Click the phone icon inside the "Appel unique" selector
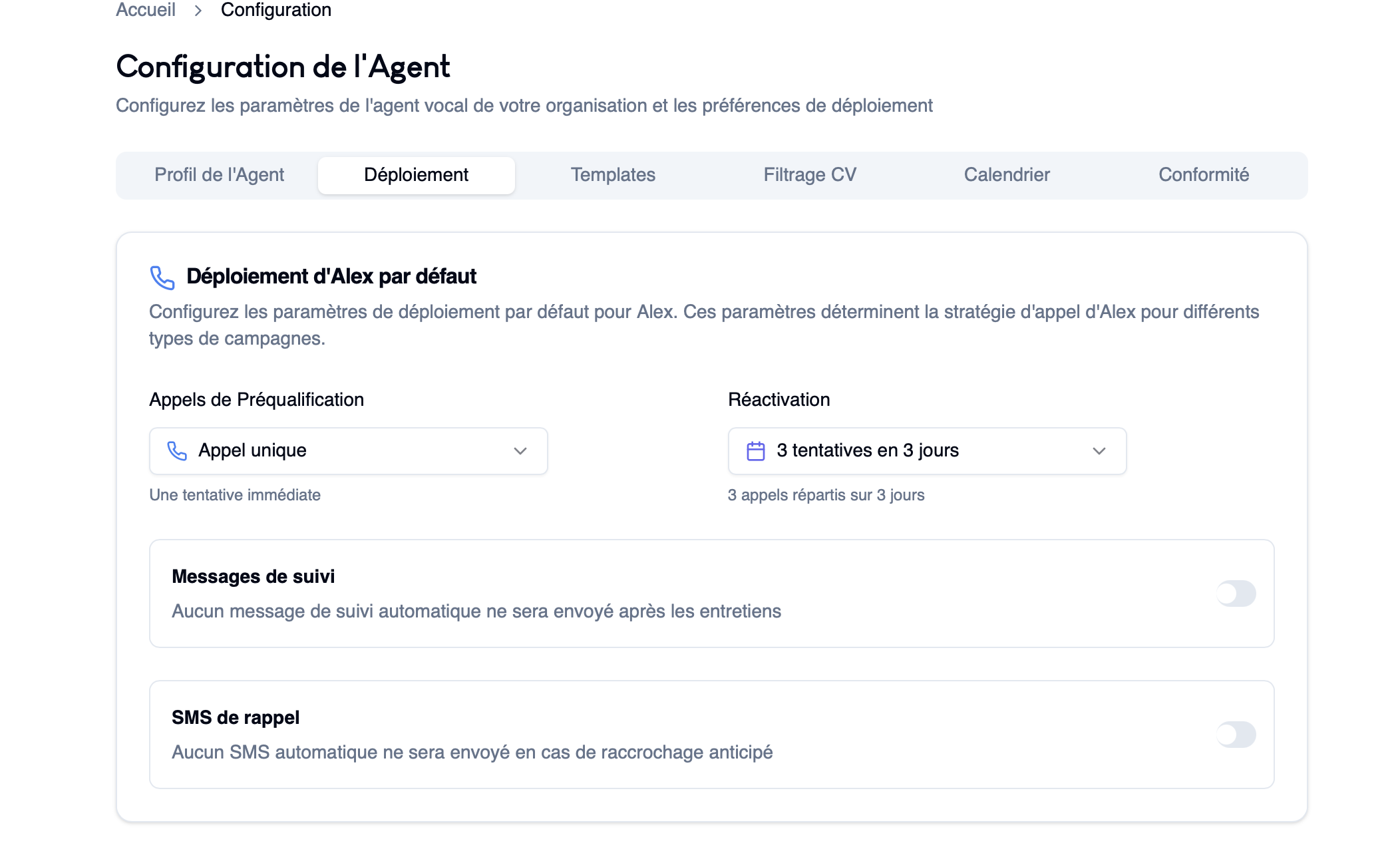Screen dimensions: 1400x849 (176, 450)
